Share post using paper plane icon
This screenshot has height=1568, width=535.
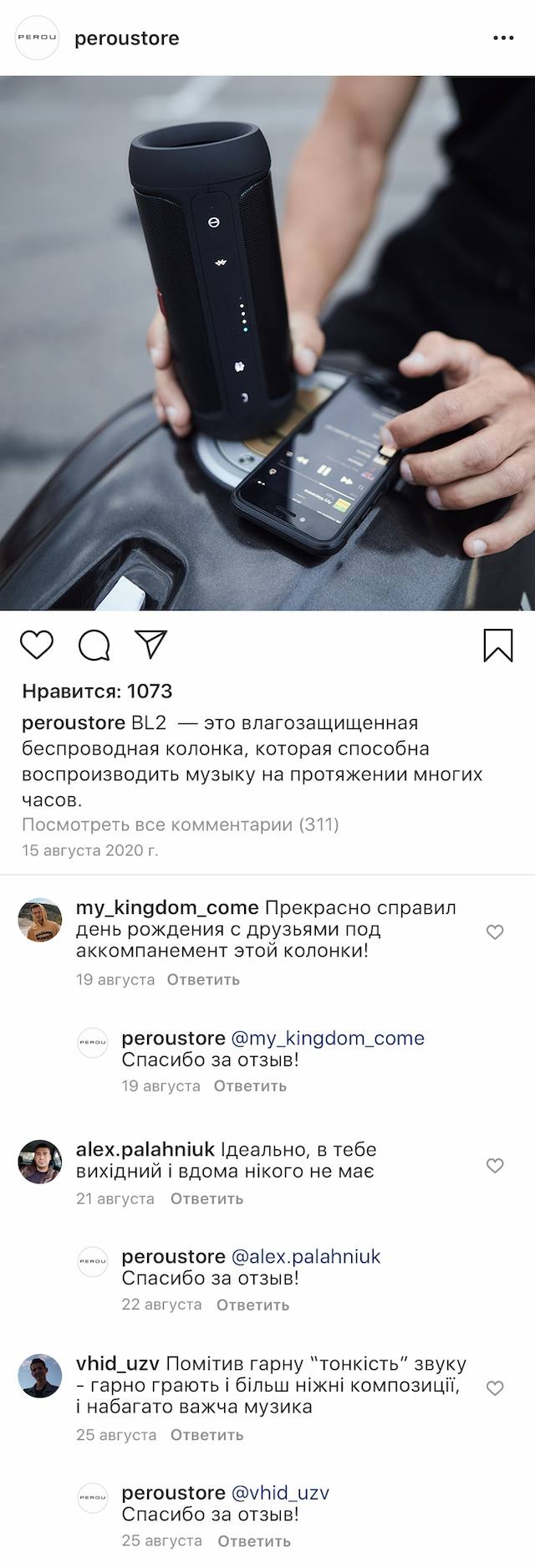pos(152,644)
